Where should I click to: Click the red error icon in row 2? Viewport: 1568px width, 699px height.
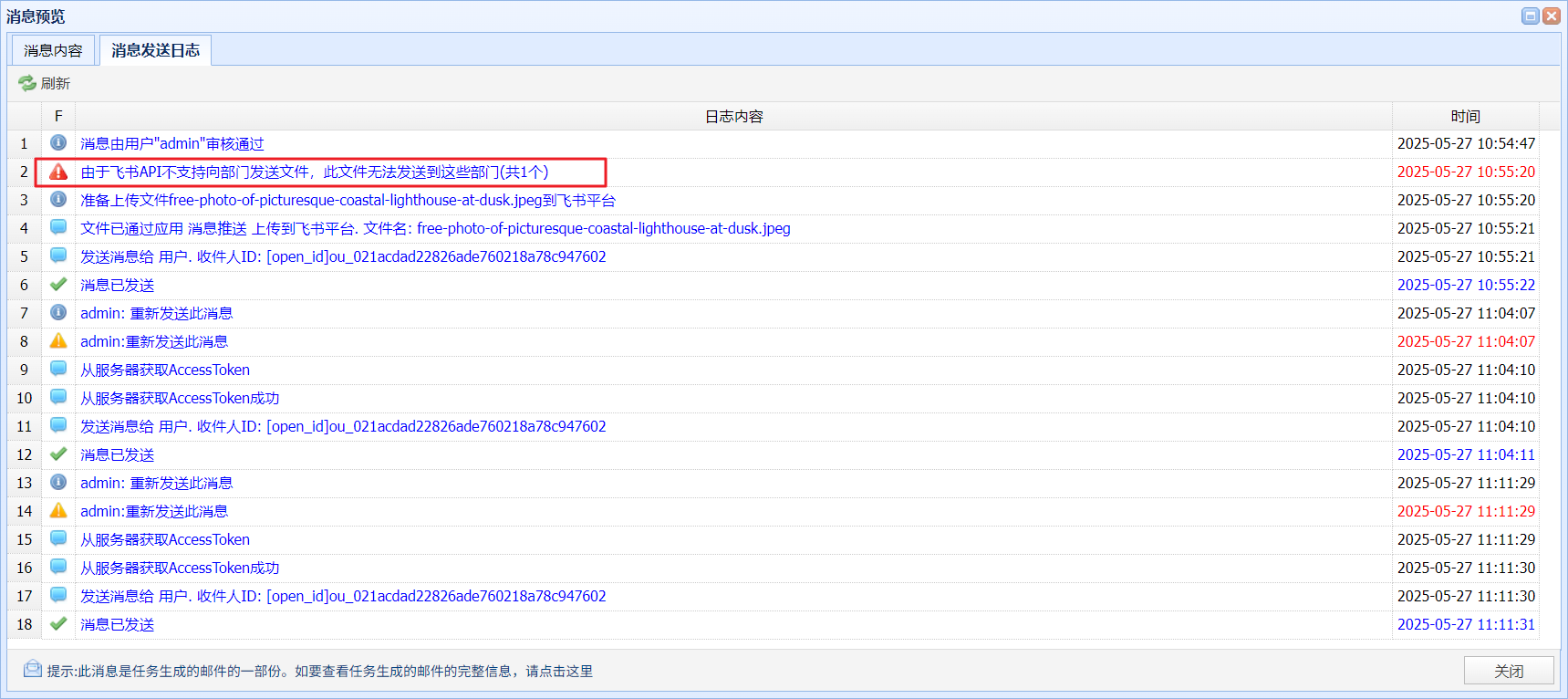point(58,172)
